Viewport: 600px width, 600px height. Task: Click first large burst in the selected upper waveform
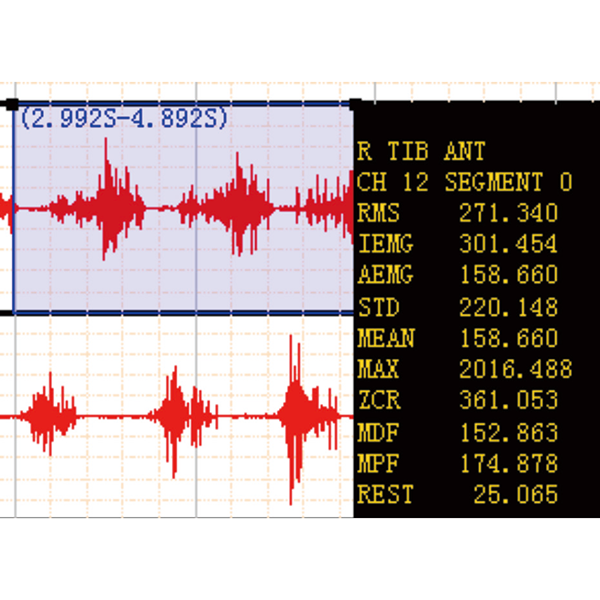click(x=110, y=207)
